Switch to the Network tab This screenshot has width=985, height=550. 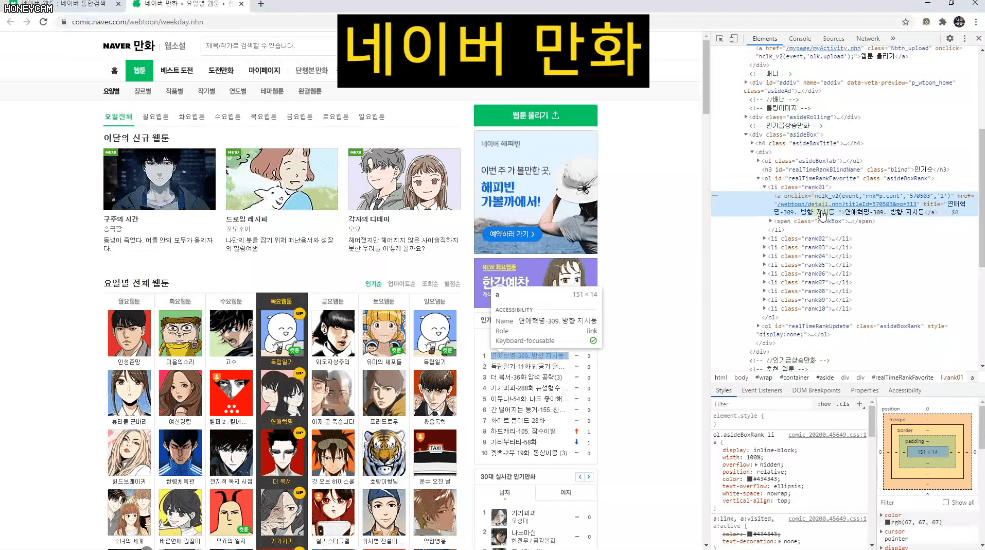868,38
